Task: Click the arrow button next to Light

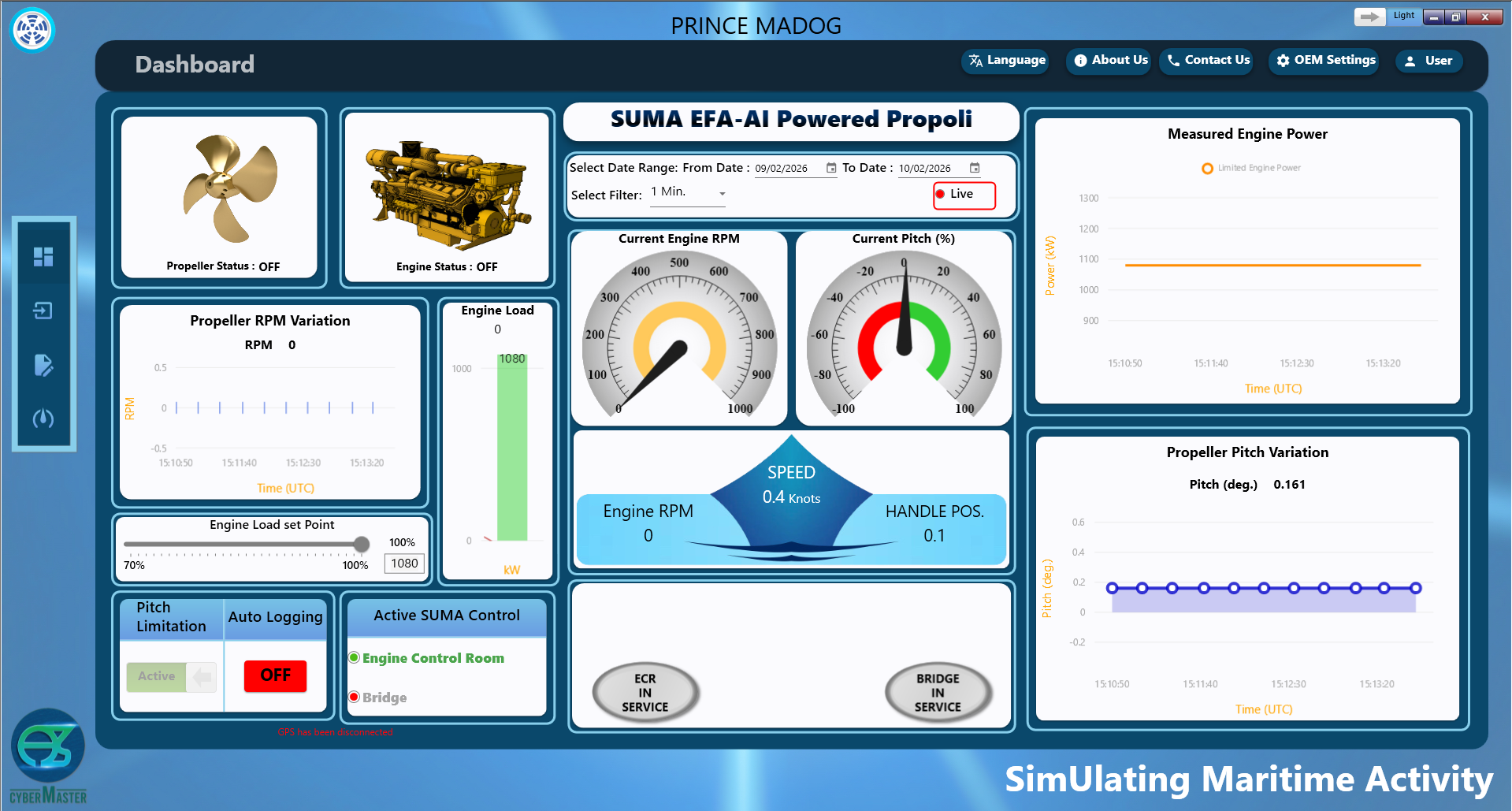Action: 1370,17
